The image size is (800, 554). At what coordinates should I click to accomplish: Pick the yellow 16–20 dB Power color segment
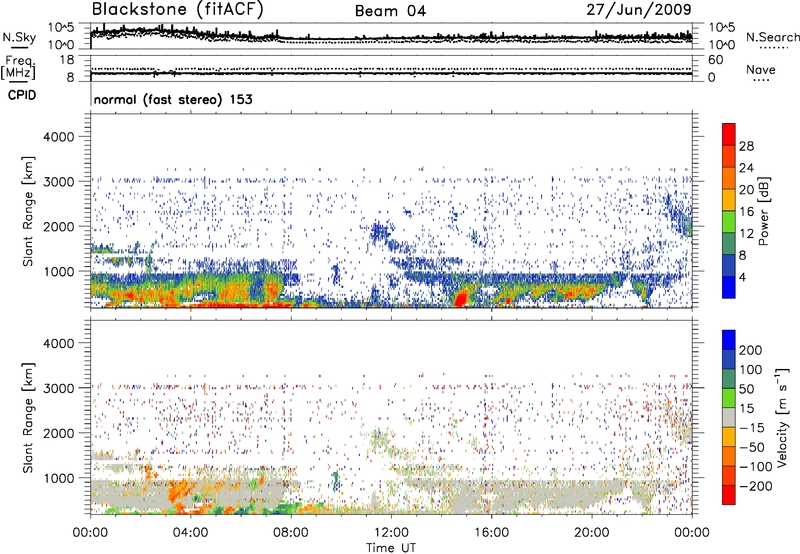point(729,200)
